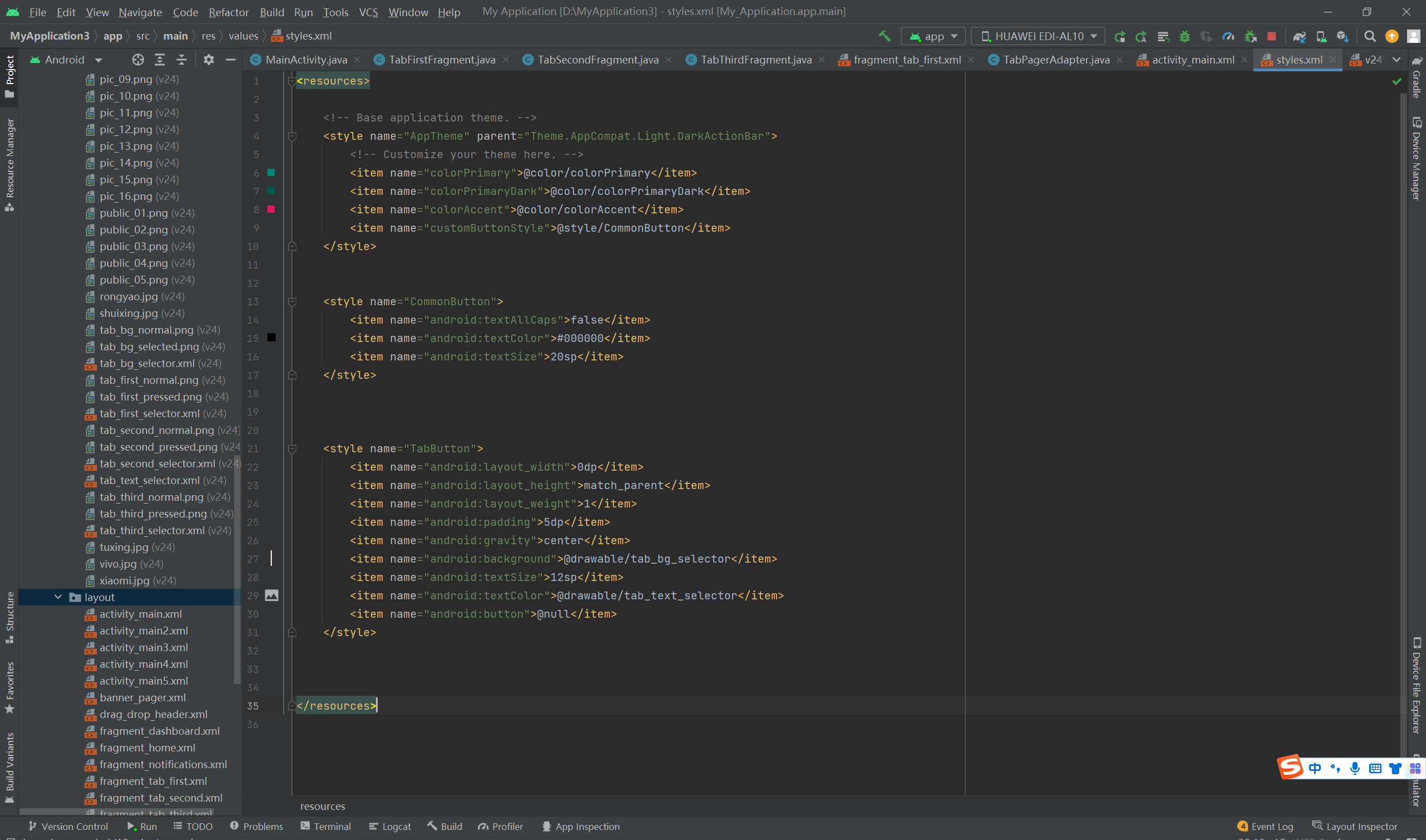
Task: Open the Profile app gauge icon
Action: coord(1228,36)
